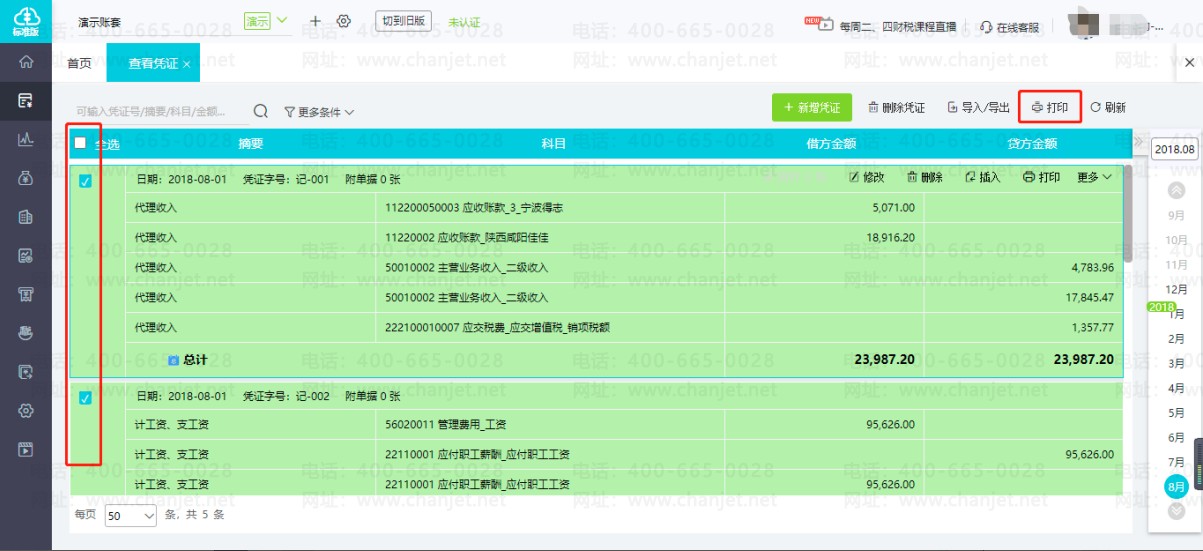Click the plus icon in top bar
Image resolution: width=1203 pixels, height=551 pixels.
(316, 21)
